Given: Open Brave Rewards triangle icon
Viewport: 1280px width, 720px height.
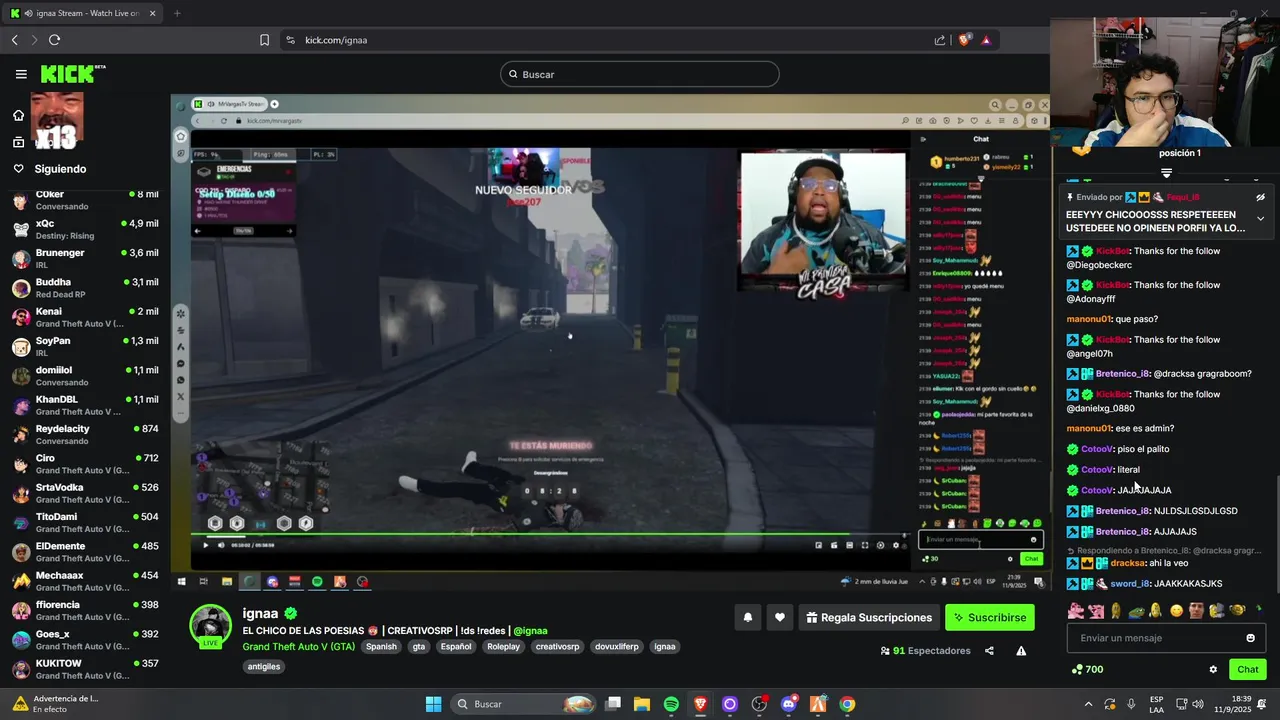Looking at the screenshot, I should tap(986, 40).
